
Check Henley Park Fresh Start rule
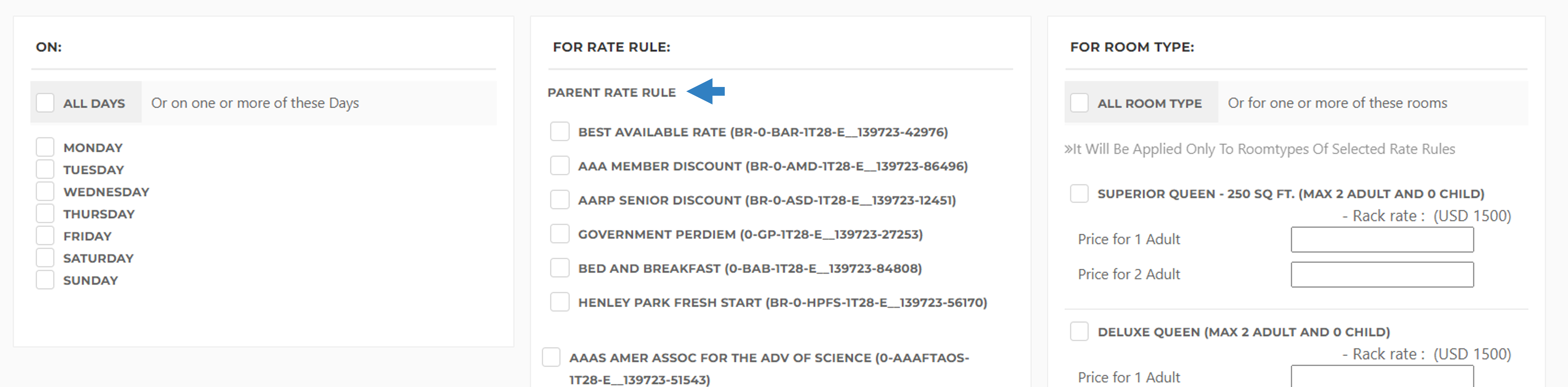point(559,302)
